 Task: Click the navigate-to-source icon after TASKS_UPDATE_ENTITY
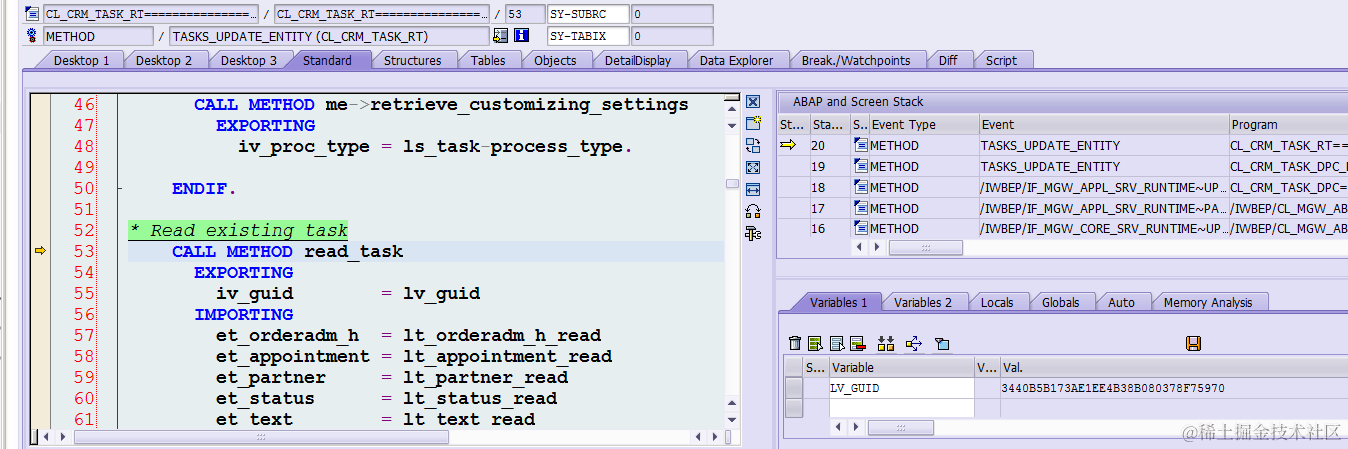pos(500,36)
